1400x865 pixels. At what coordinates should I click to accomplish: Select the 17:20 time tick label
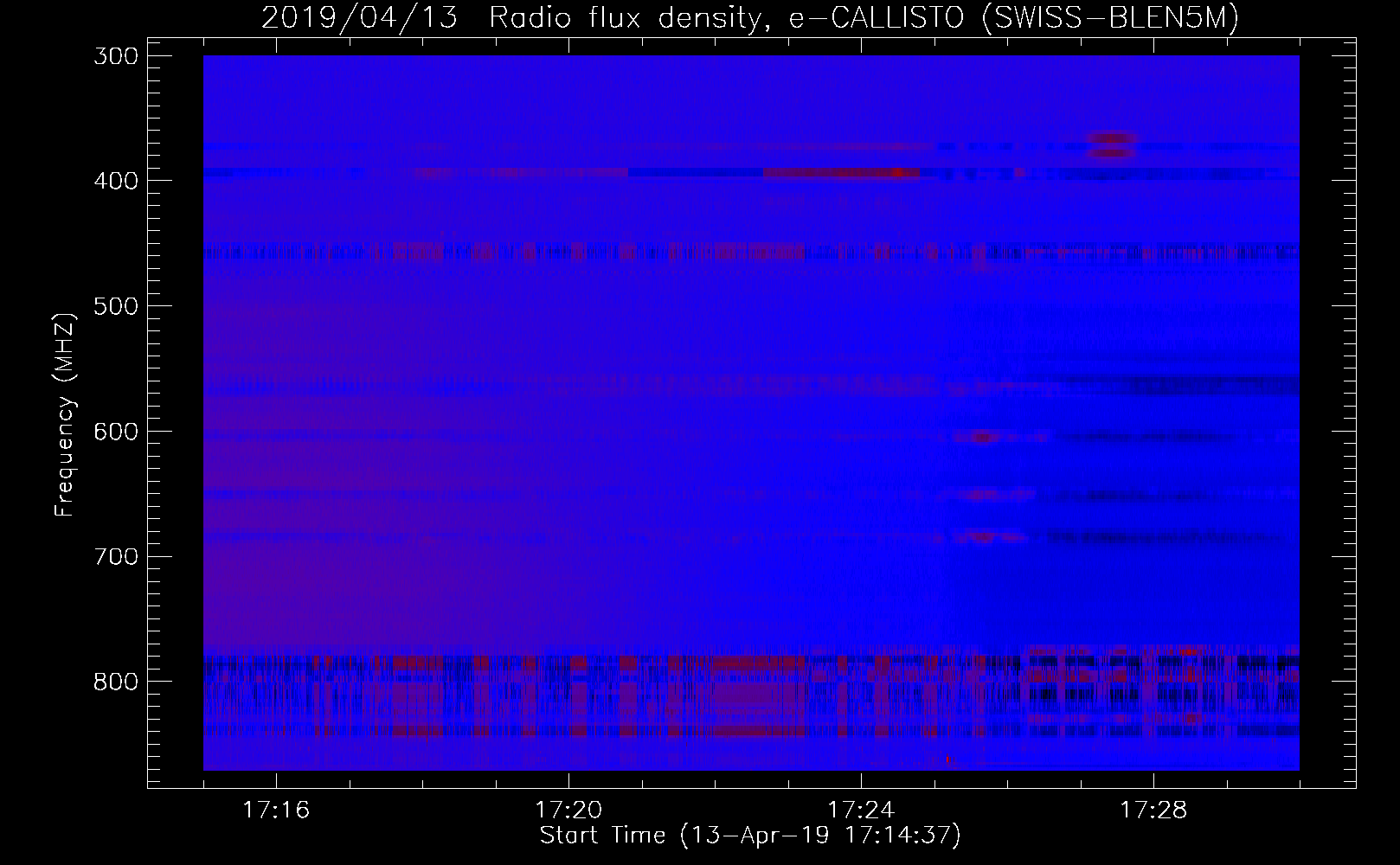pyautogui.click(x=568, y=810)
